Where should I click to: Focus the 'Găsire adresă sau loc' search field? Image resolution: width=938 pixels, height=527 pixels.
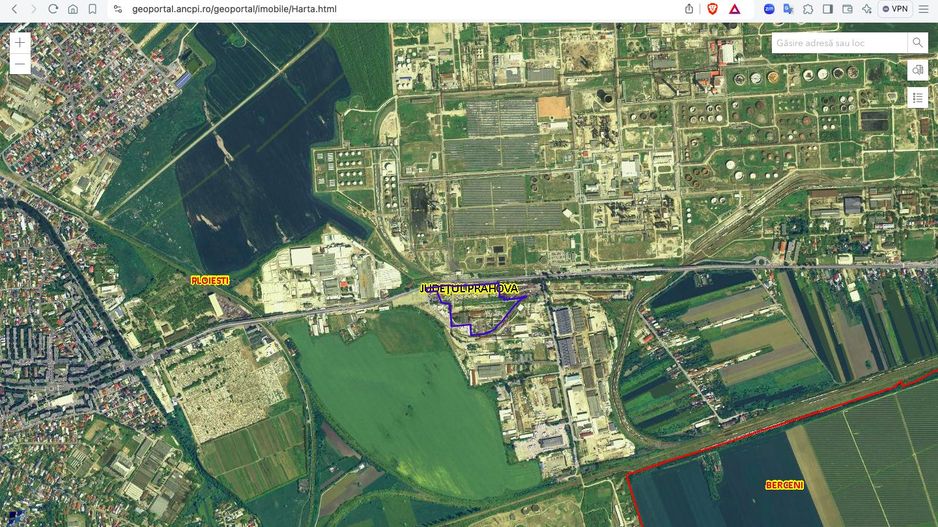[839, 43]
